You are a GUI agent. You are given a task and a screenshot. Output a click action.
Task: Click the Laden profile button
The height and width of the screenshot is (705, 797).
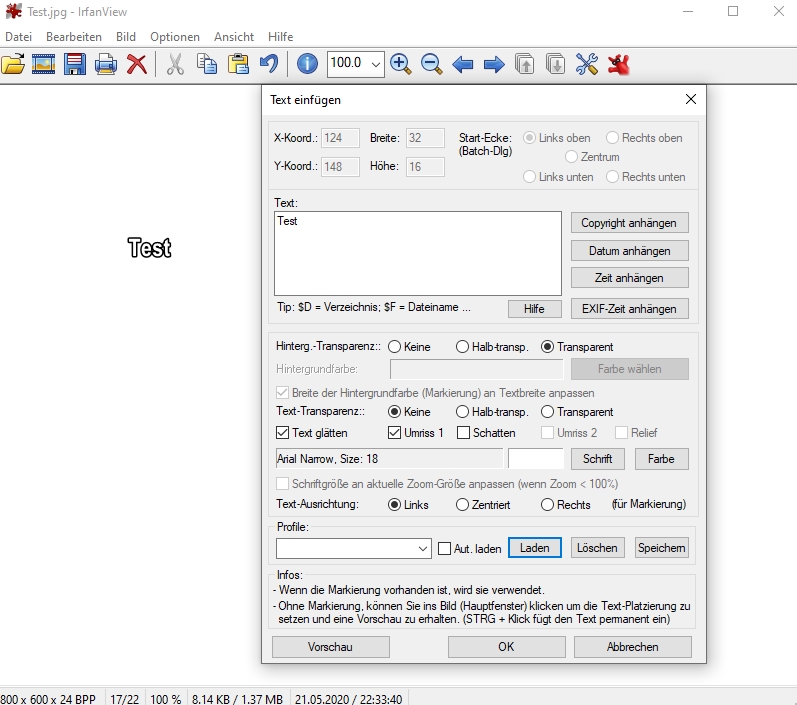pos(535,548)
